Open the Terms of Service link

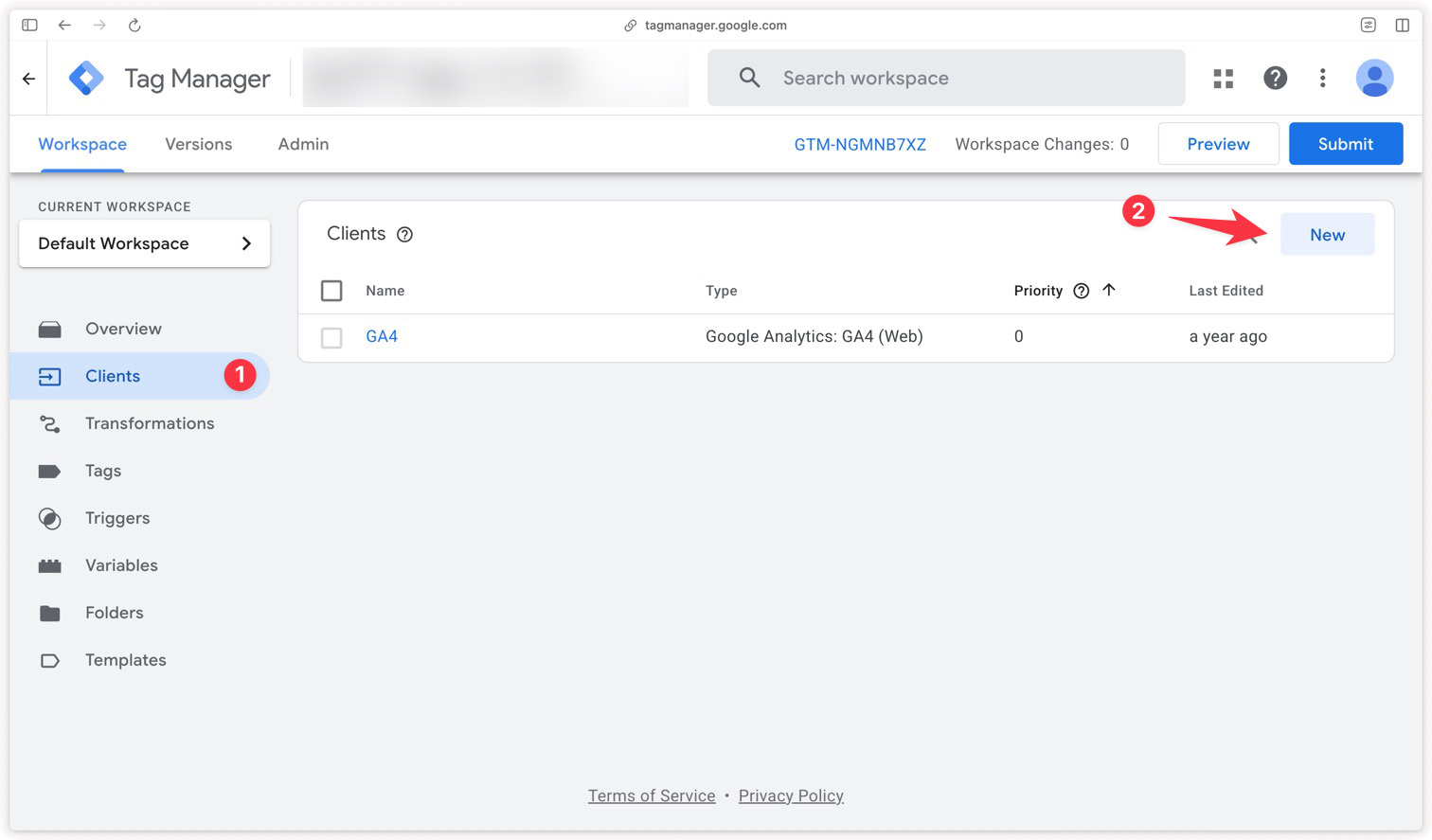pos(652,795)
